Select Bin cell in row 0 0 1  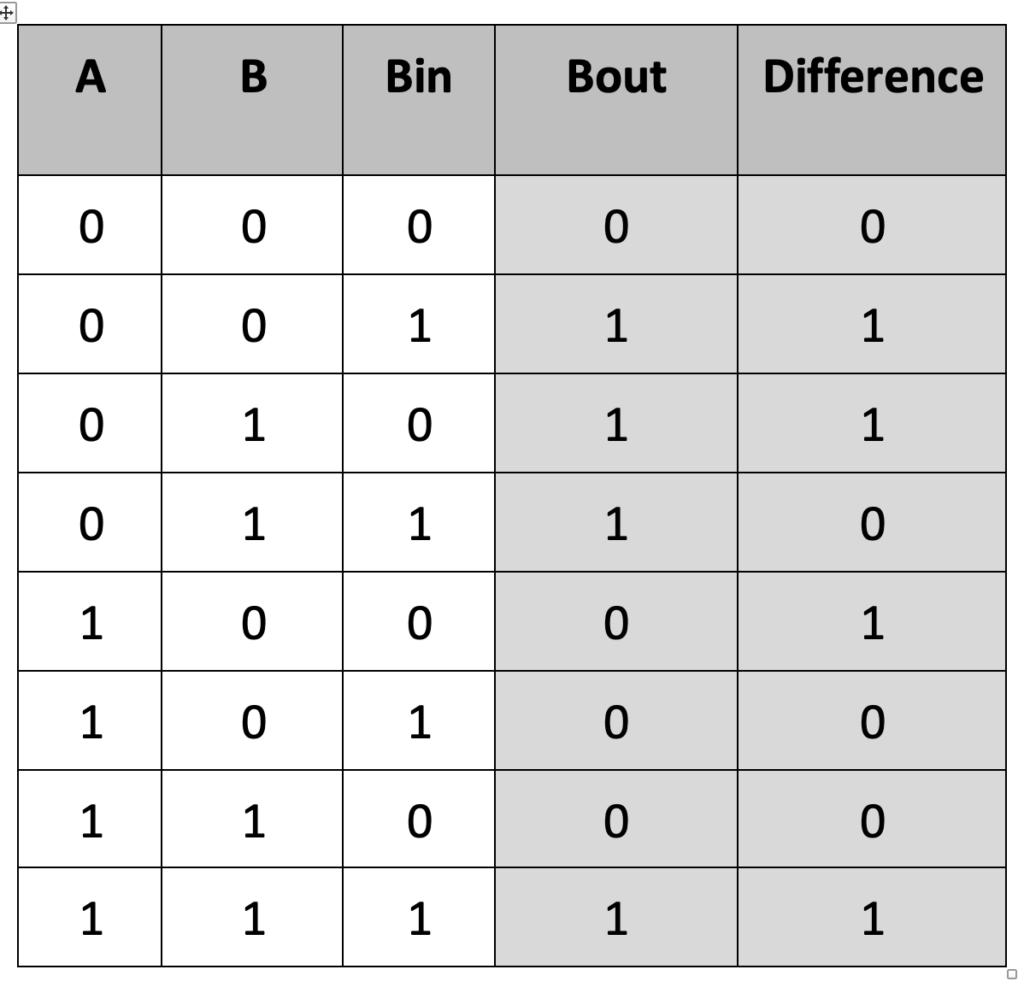pyautogui.click(x=419, y=324)
